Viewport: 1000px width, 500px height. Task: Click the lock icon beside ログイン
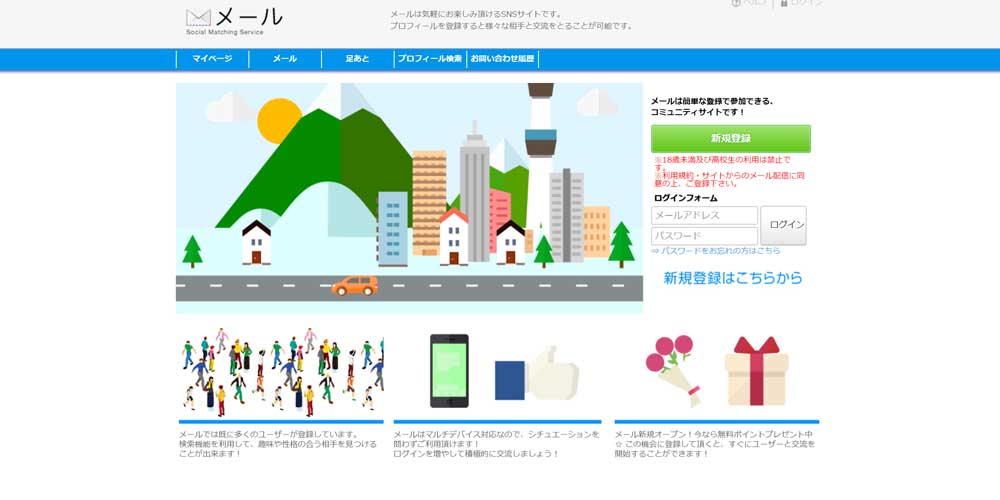[x=784, y=3]
